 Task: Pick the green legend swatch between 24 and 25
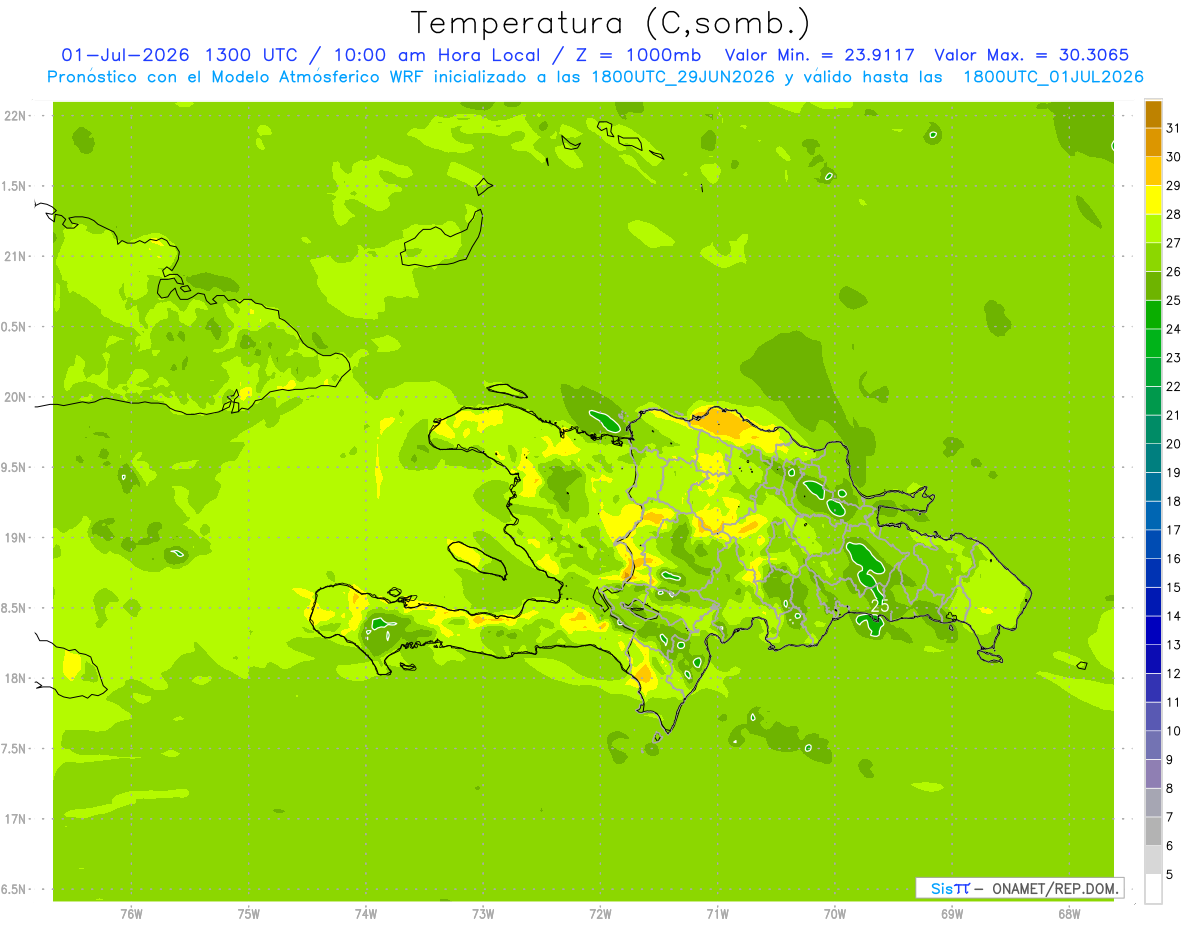(x=1153, y=315)
